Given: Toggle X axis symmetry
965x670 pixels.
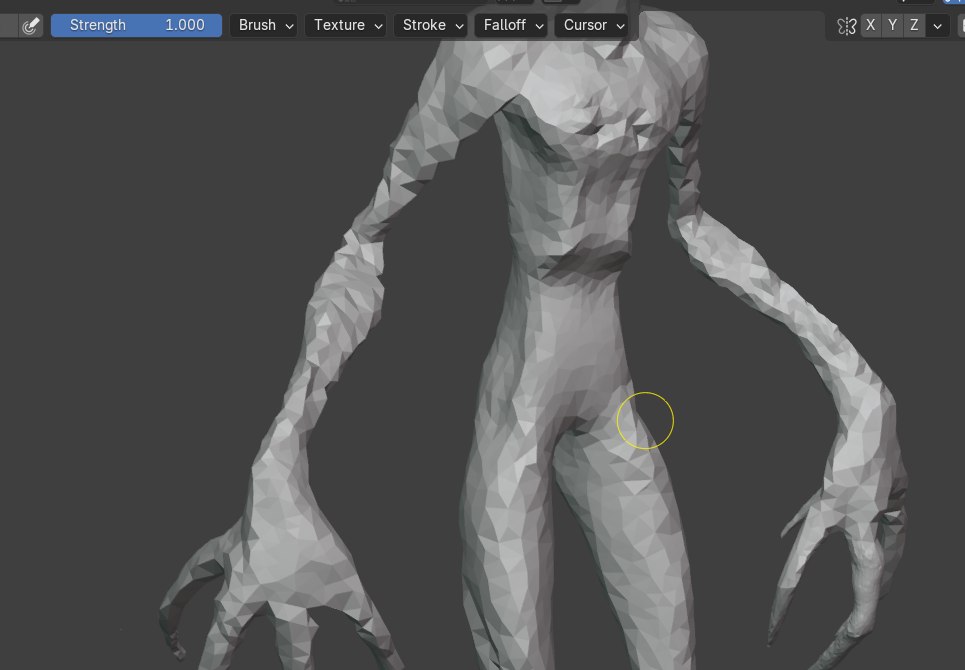Looking at the screenshot, I should click(x=870, y=26).
